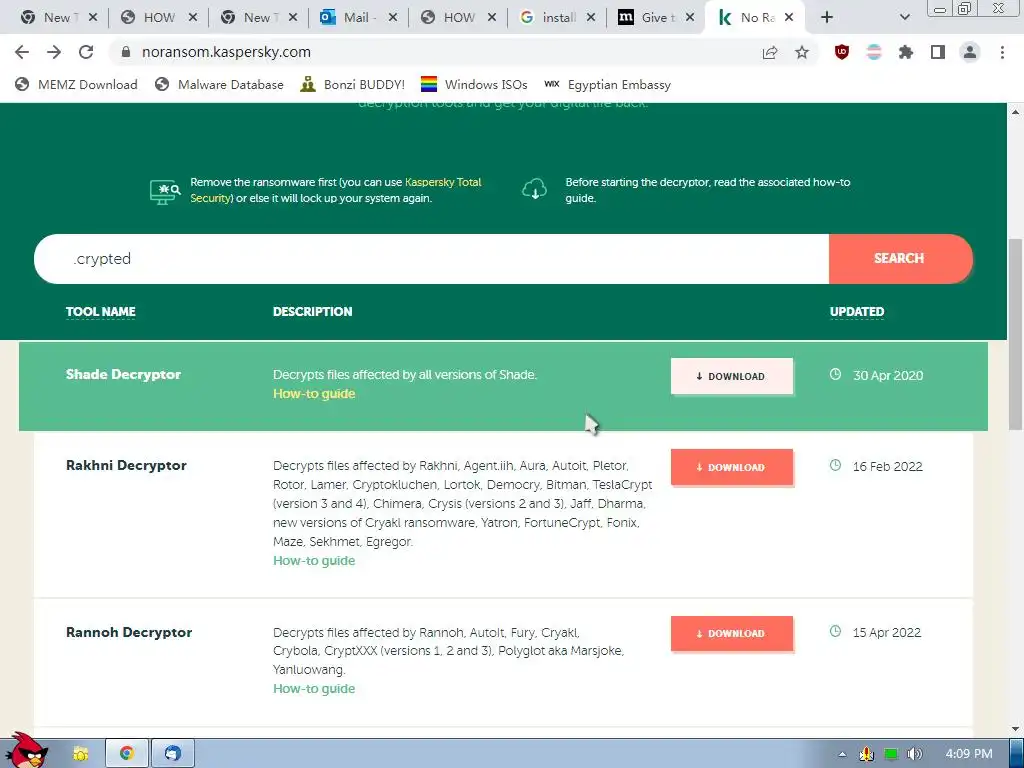Click clock icon beside 15 Apr 2022
This screenshot has height=768, width=1024.
(835, 632)
